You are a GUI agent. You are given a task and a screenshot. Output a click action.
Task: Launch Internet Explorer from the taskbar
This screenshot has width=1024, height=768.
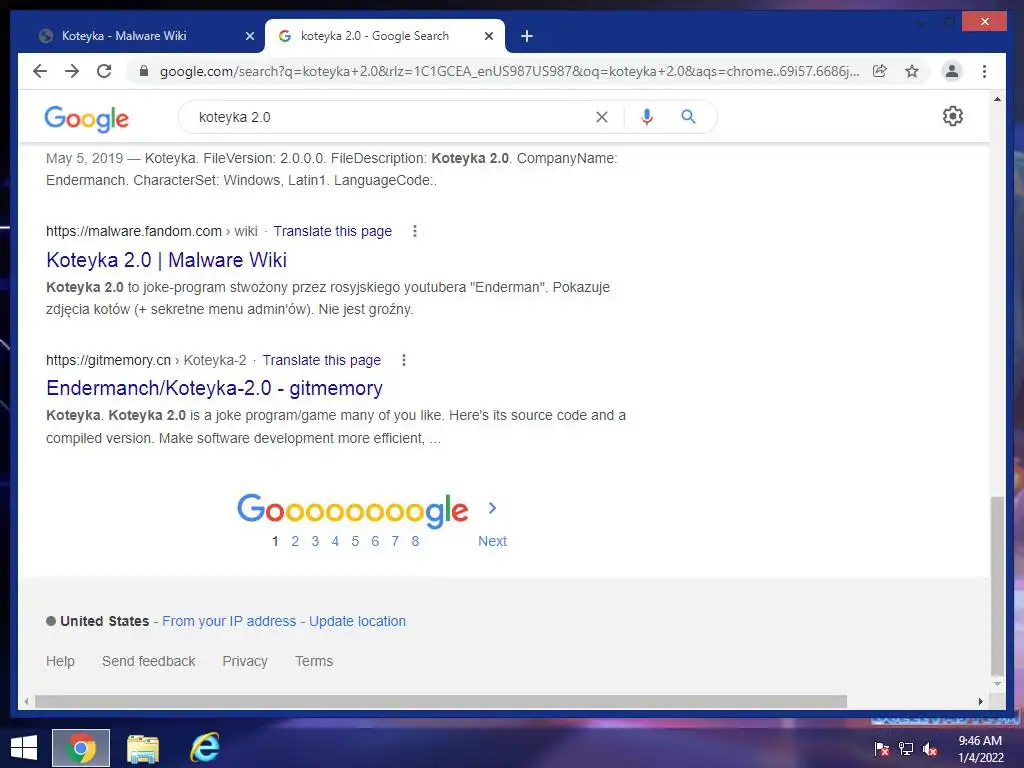tap(204, 748)
